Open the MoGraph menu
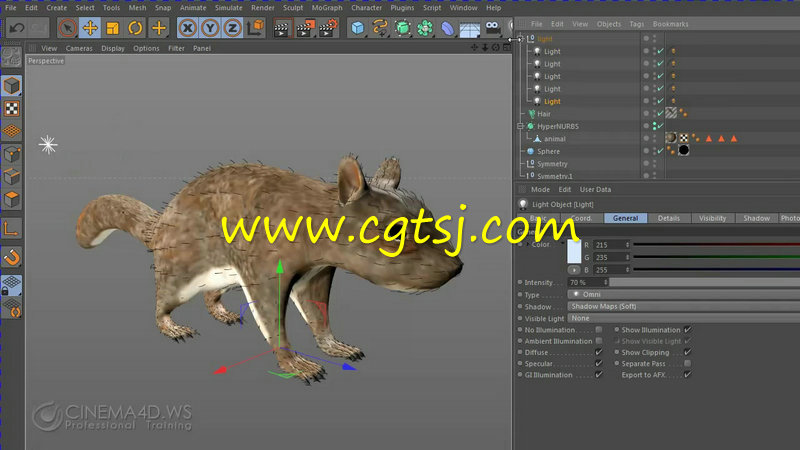Image resolution: width=800 pixels, height=450 pixels. (327, 8)
